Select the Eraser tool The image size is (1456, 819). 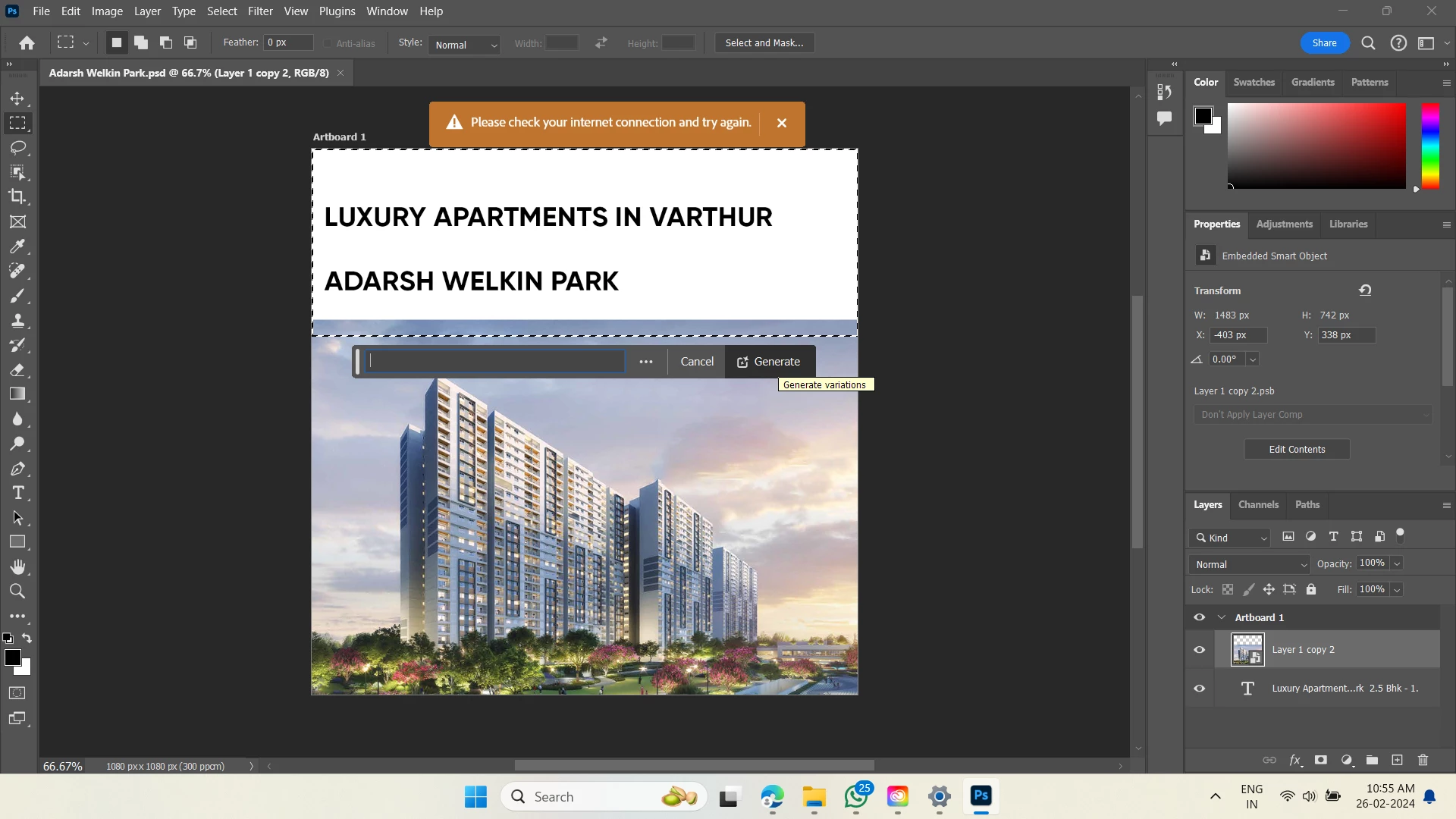pos(17,370)
